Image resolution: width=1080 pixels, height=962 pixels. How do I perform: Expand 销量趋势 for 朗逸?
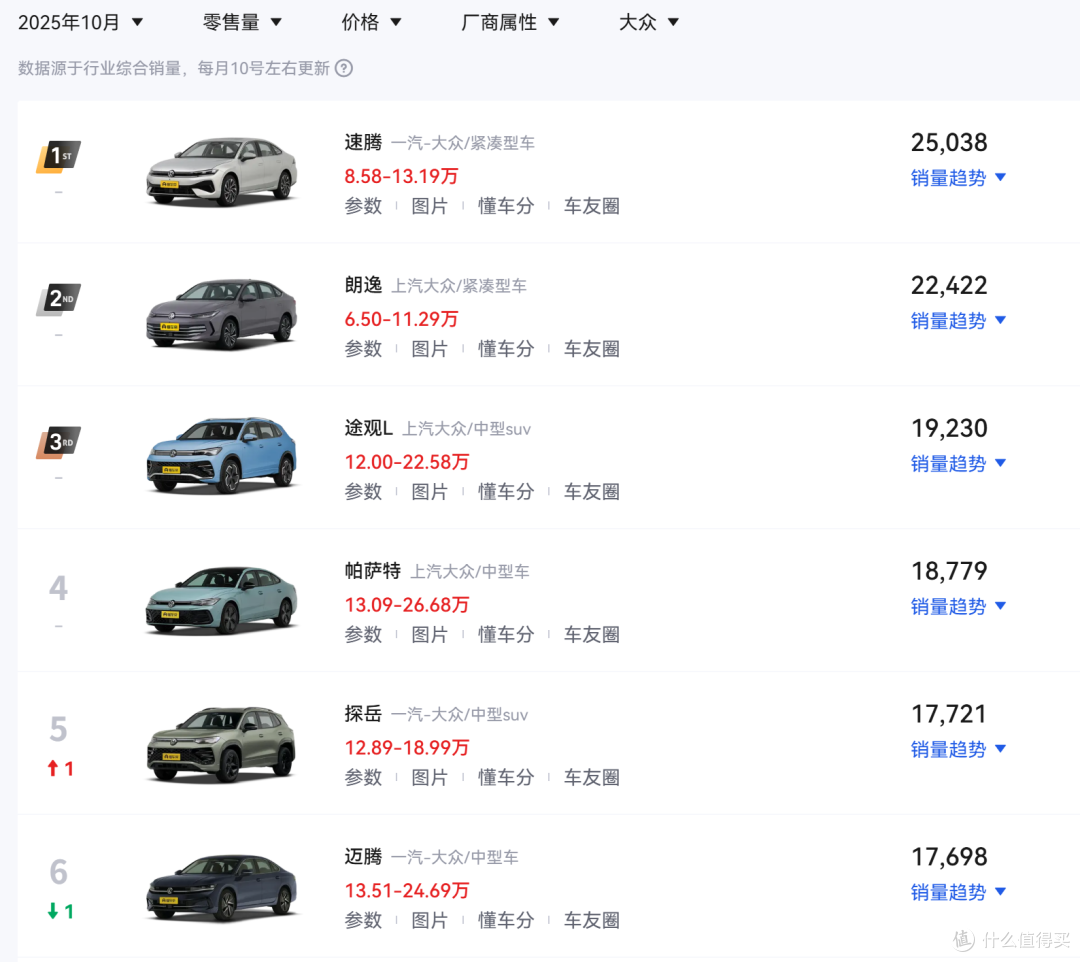pyautogui.click(x=958, y=320)
